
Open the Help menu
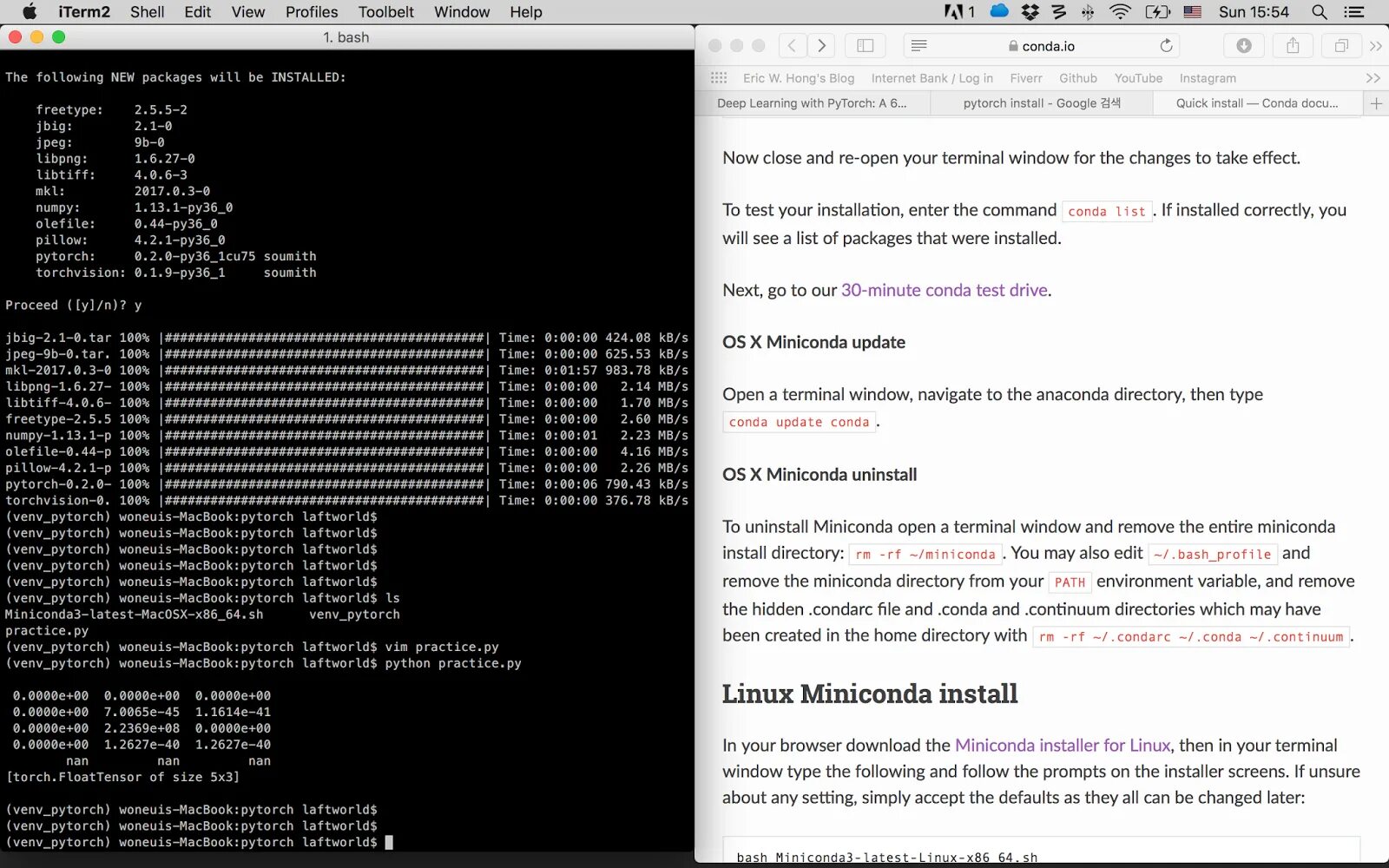525,12
